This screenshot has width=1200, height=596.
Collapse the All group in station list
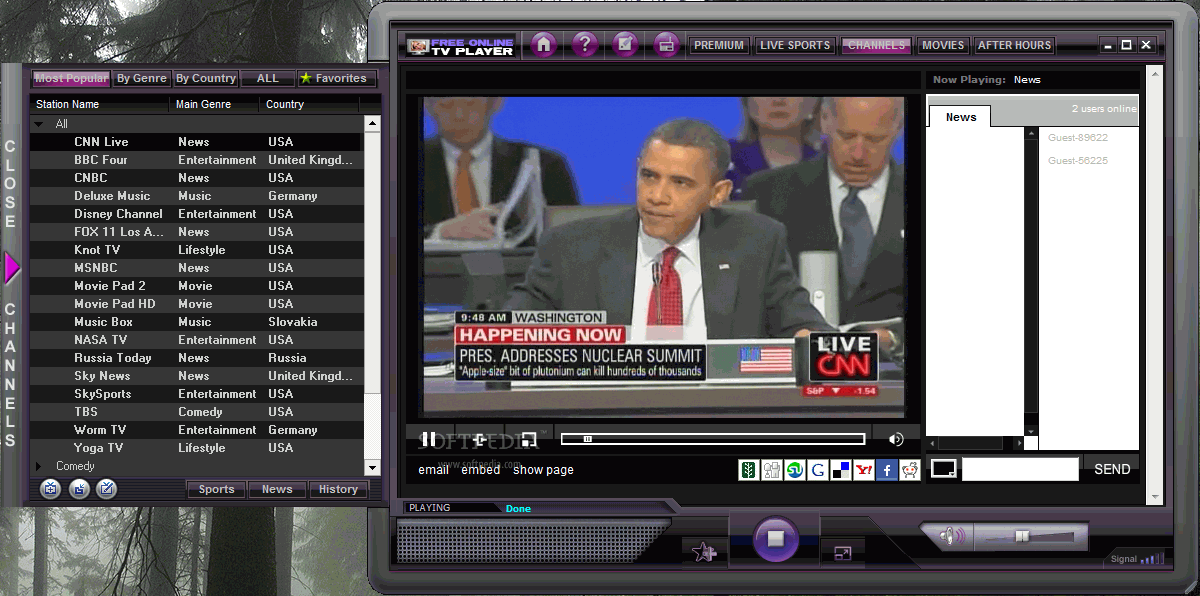pyautogui.click(x=39, y=124)
